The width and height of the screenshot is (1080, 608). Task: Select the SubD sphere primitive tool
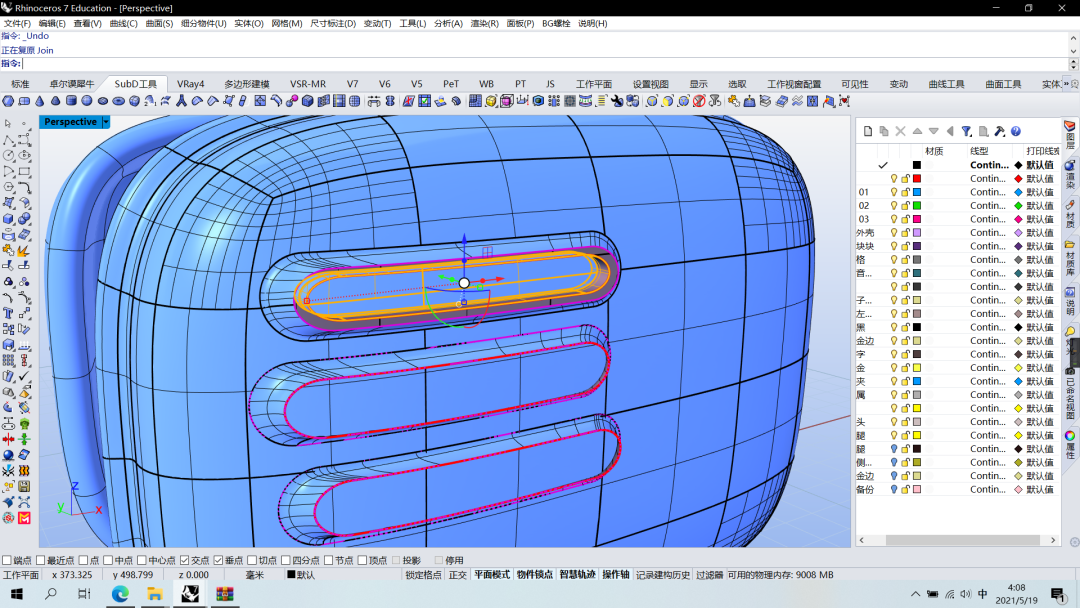click(x=87, y=101)
